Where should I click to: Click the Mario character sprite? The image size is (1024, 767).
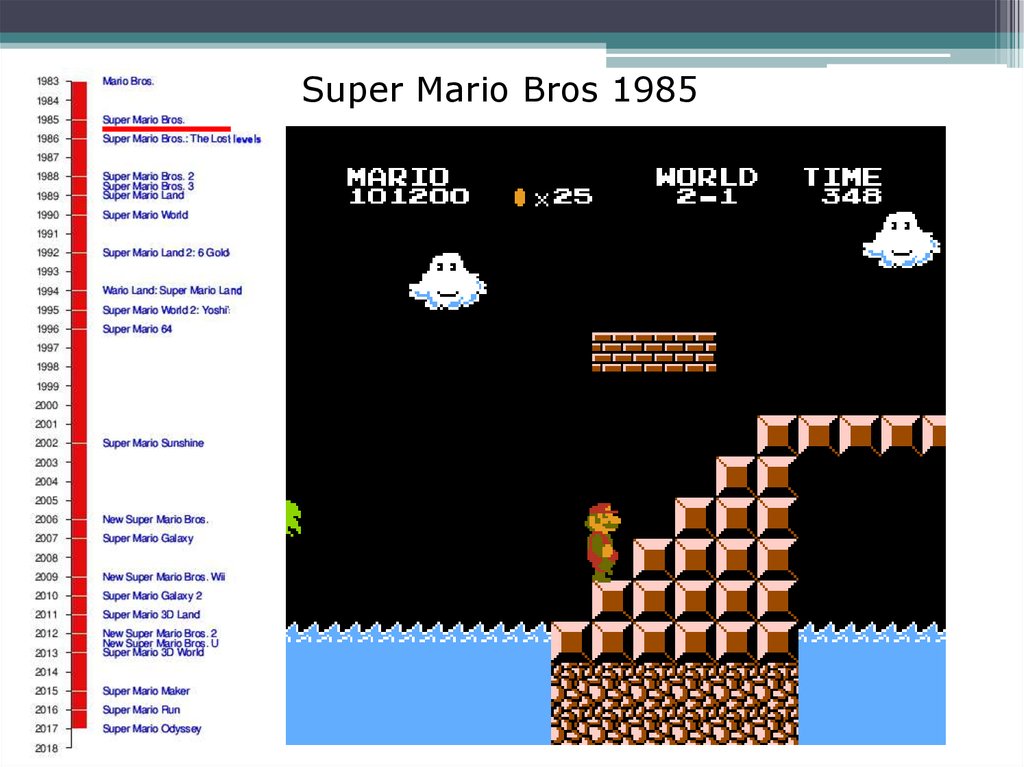point(602,542)
